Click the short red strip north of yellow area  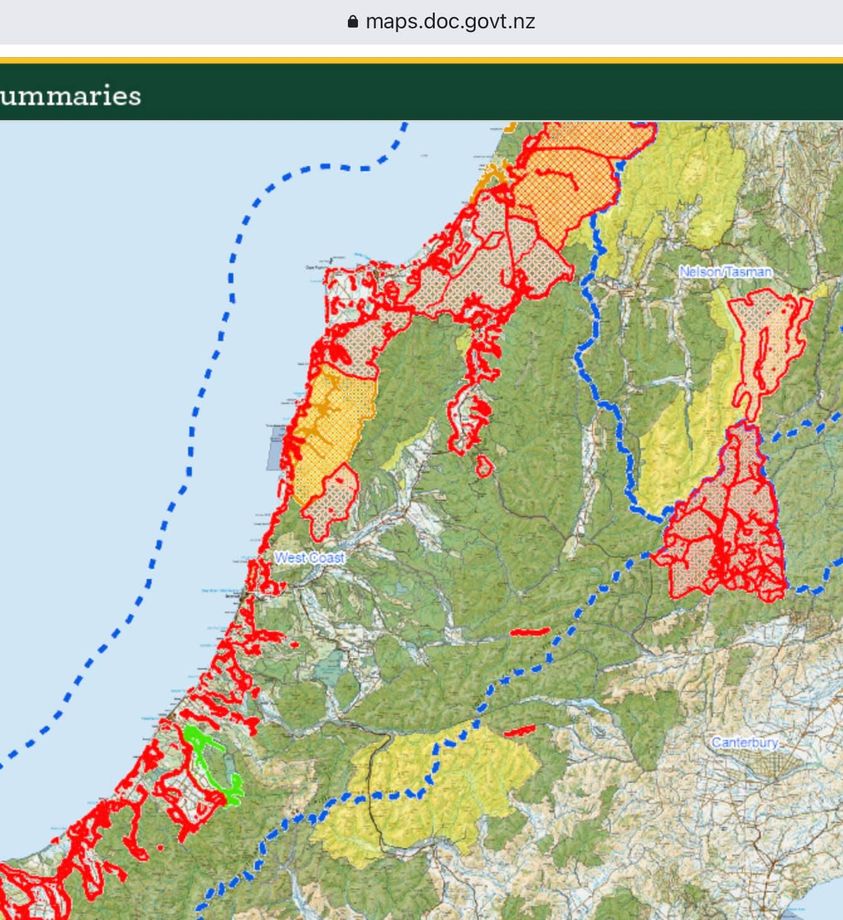tap(530, 631)
